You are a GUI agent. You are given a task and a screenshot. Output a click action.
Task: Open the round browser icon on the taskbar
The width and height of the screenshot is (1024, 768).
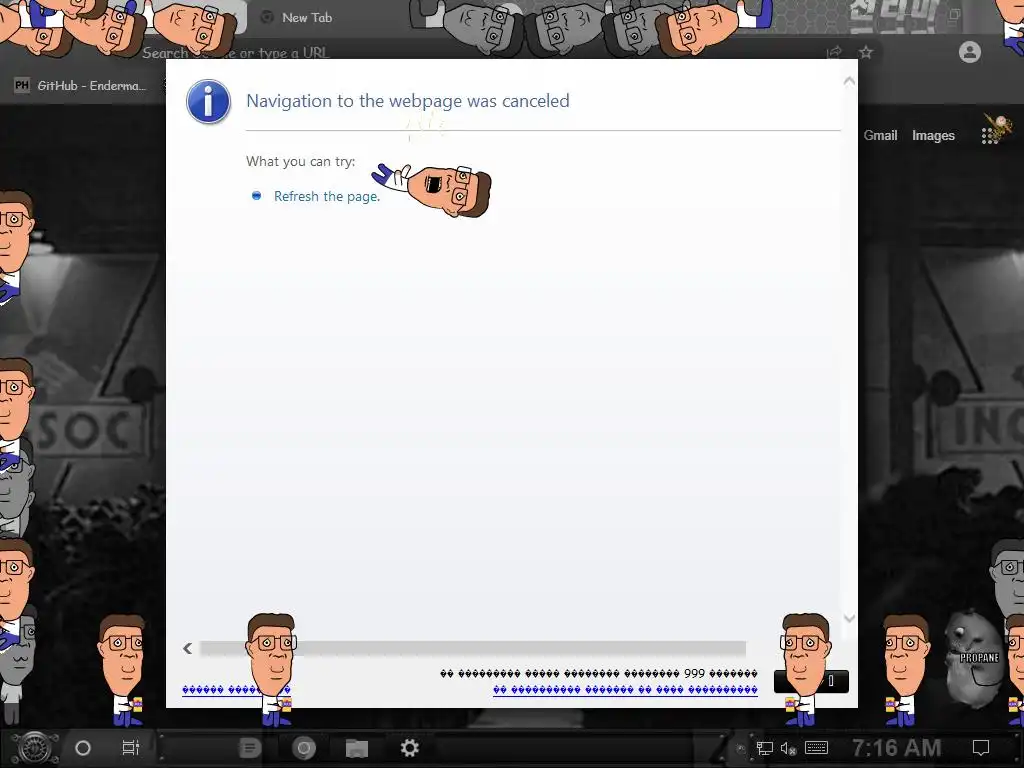click(303, 748)
